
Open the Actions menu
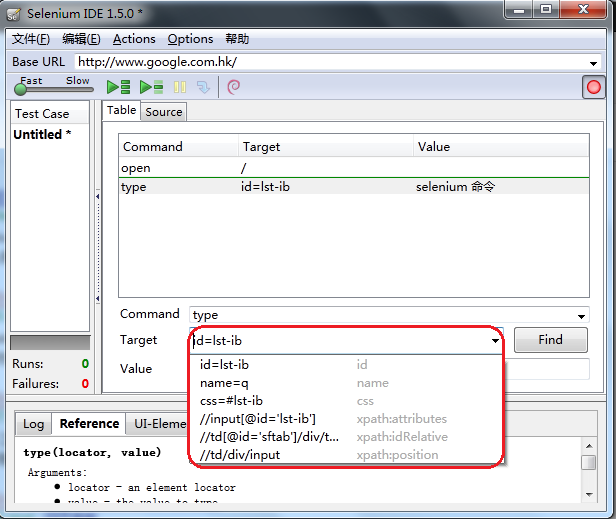[134, 39]
